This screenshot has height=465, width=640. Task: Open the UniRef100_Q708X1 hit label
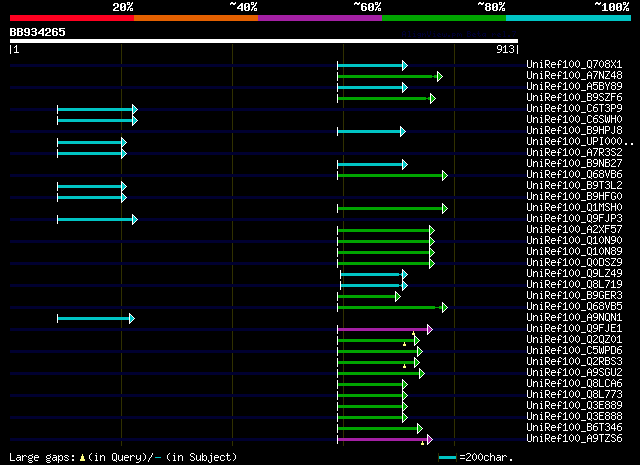coord(574,64)
